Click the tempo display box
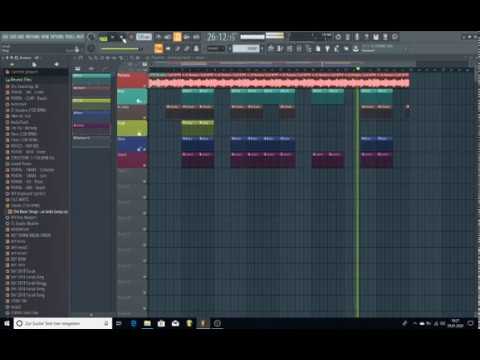Image resolution: width=480 pixels, height=360 pixels. [144, 37]
